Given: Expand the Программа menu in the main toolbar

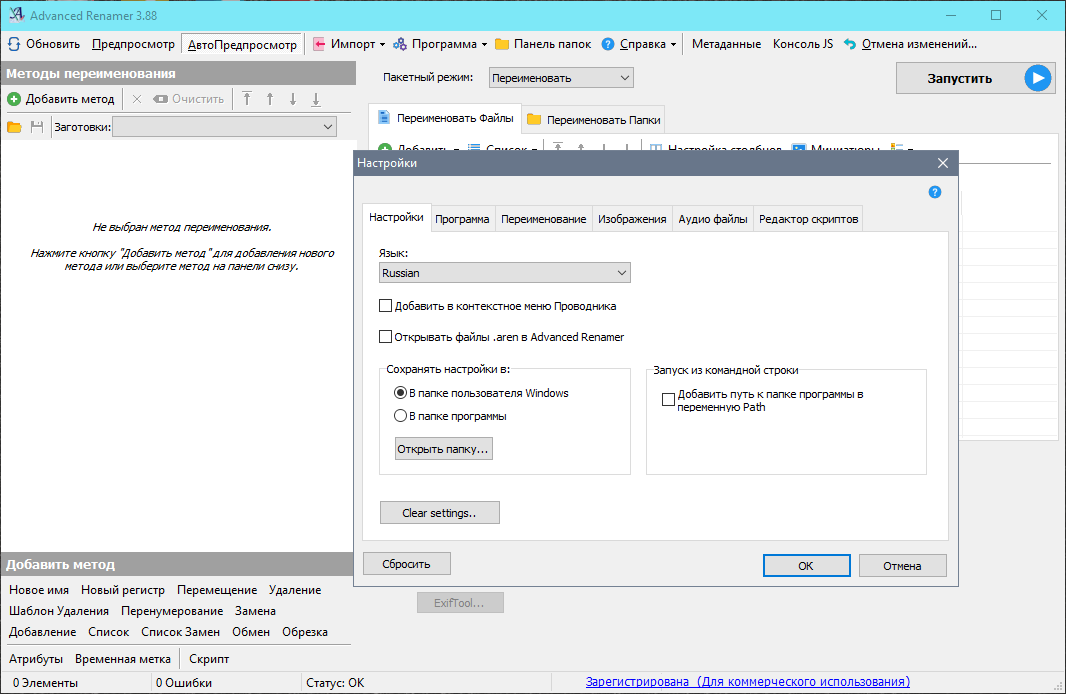Looking at the screenshot, I should point(441,44).
